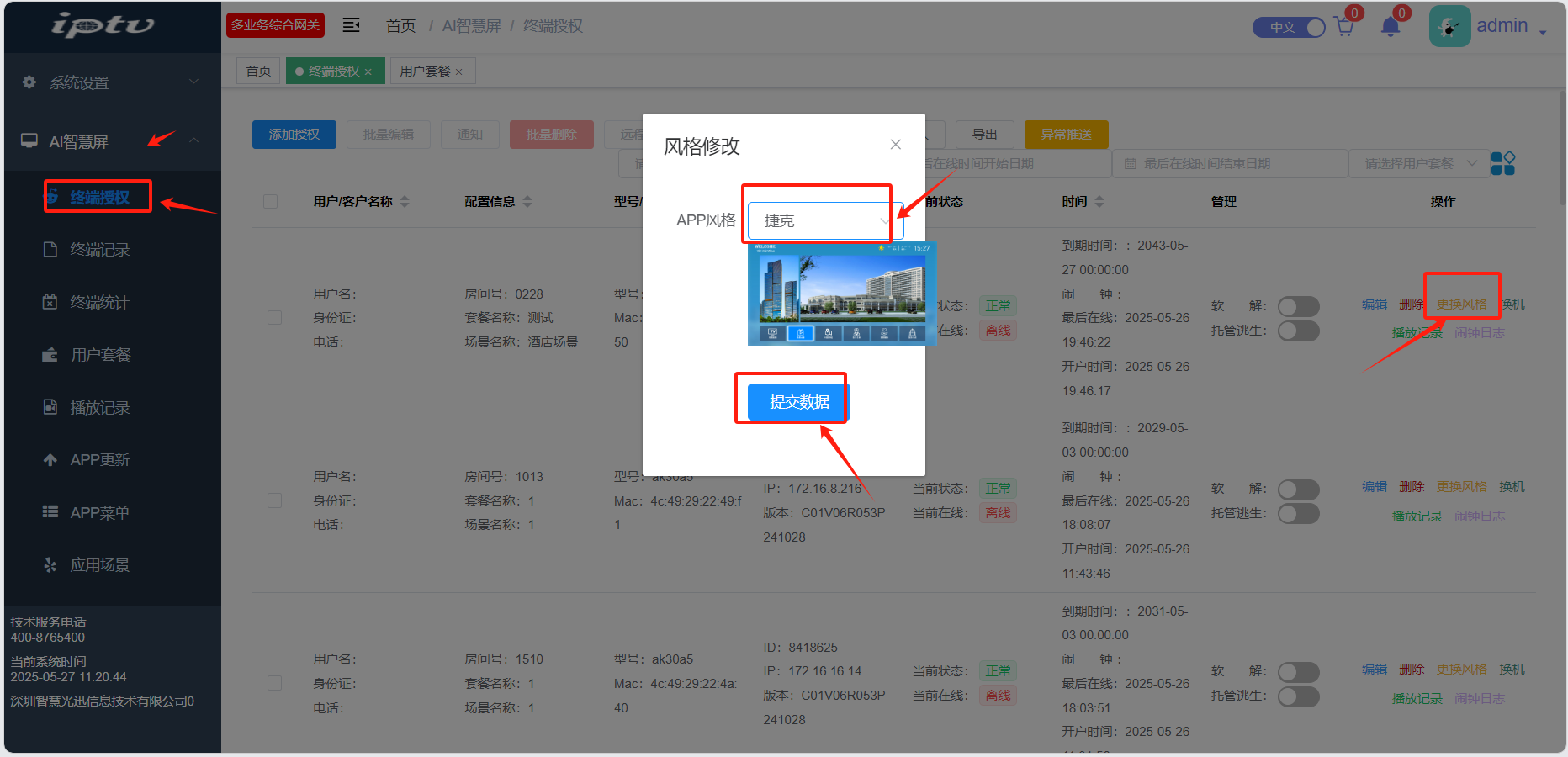The width and height of the screenshot is (1568, 757).
Task: Click the shopping cart icon
Action: click(x=1343, y=27)
